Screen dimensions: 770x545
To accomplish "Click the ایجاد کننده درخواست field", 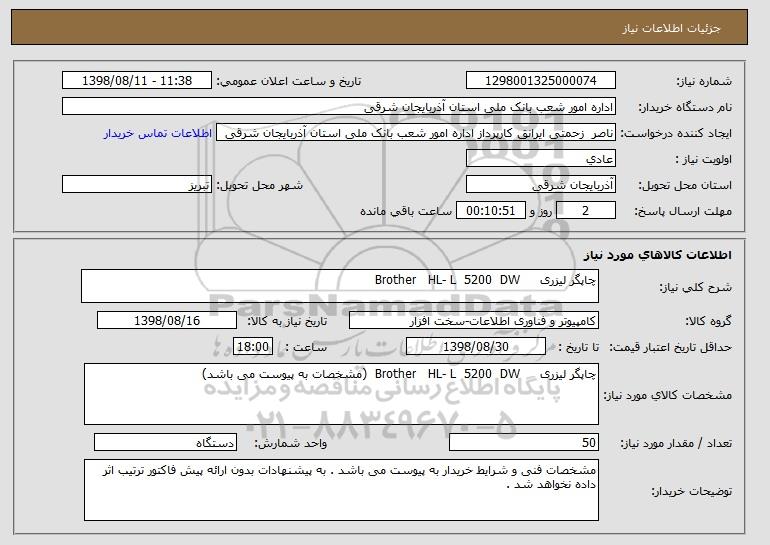I will (x=416, y=133).
